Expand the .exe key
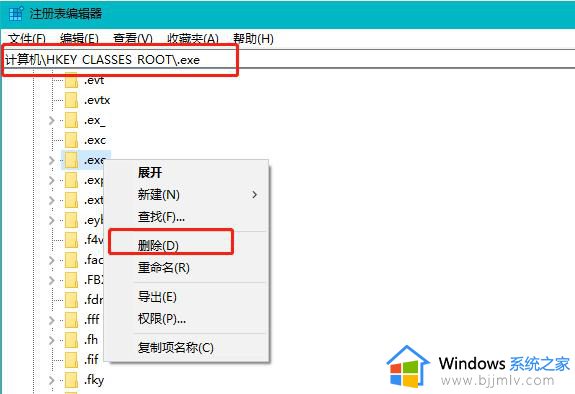Image resolution: width=575 pixels, height=394 pixels. 52,160
